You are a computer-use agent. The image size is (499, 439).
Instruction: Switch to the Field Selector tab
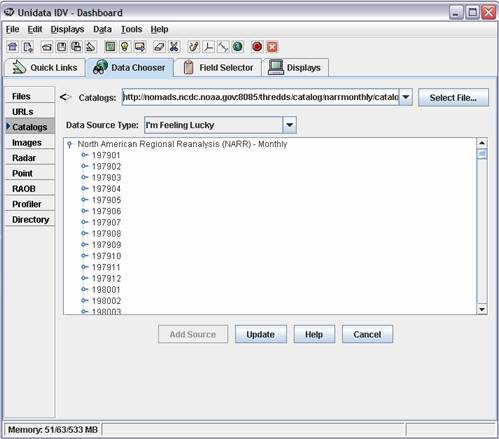218,68
